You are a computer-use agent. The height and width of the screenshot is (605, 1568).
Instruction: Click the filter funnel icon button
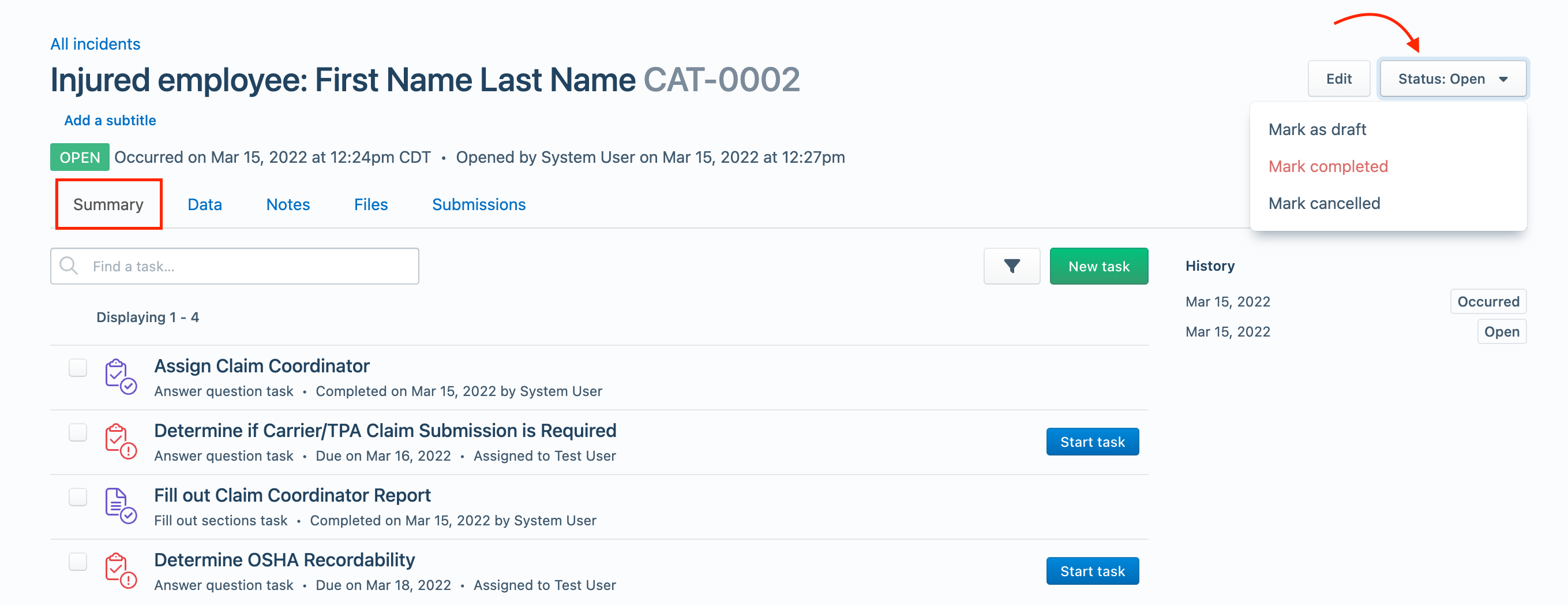(1012, 266)
